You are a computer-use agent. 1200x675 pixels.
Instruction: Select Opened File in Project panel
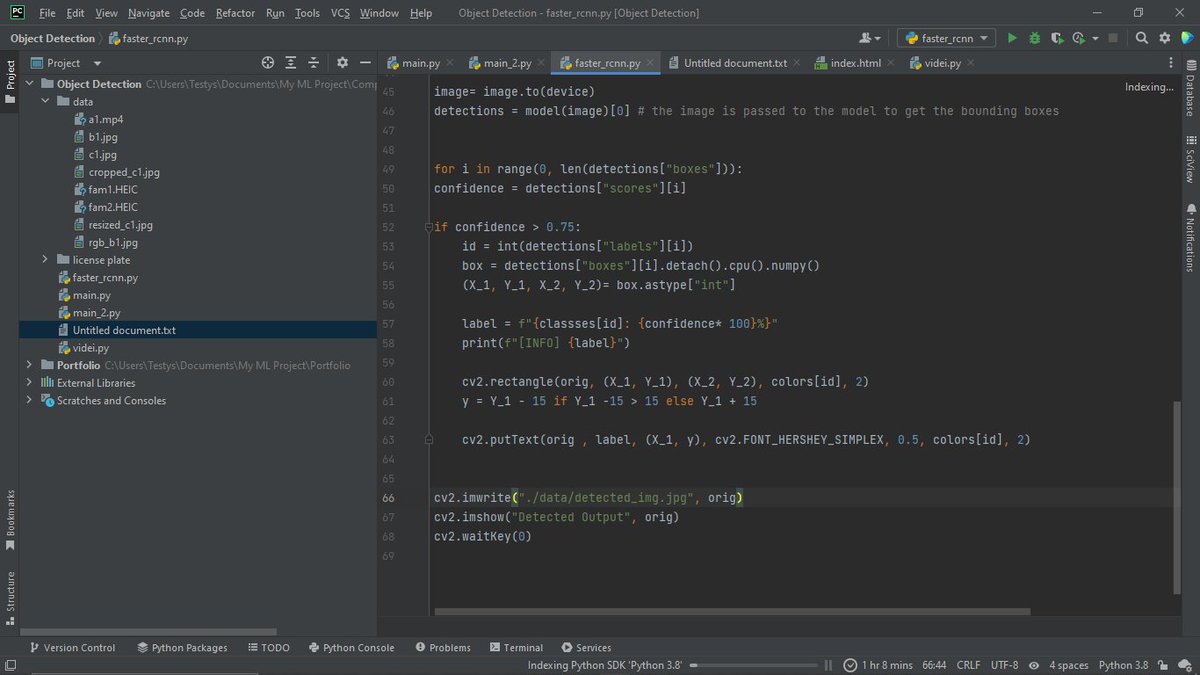click(x=268, y=61)
